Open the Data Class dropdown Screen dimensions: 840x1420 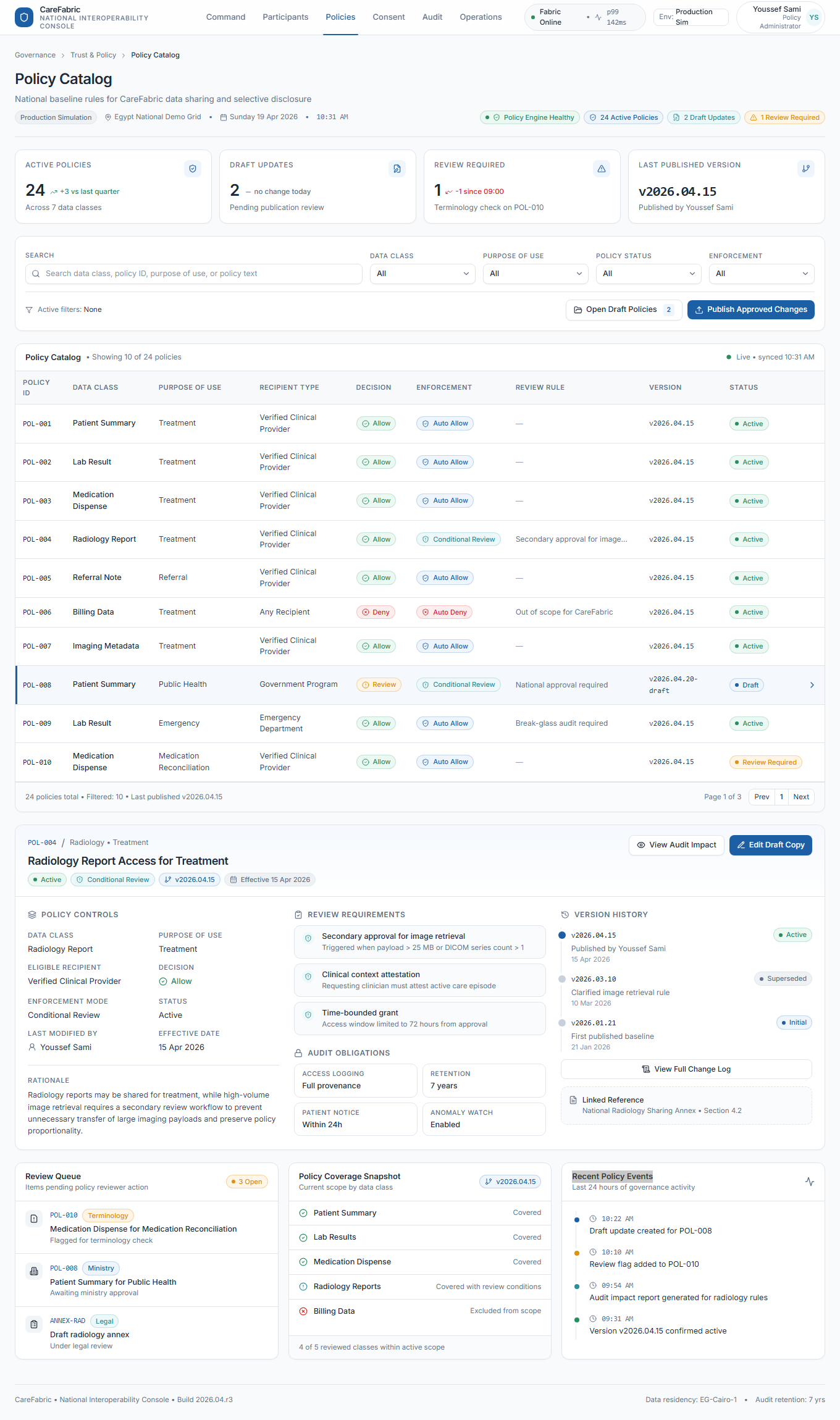[x=422, y=274]
